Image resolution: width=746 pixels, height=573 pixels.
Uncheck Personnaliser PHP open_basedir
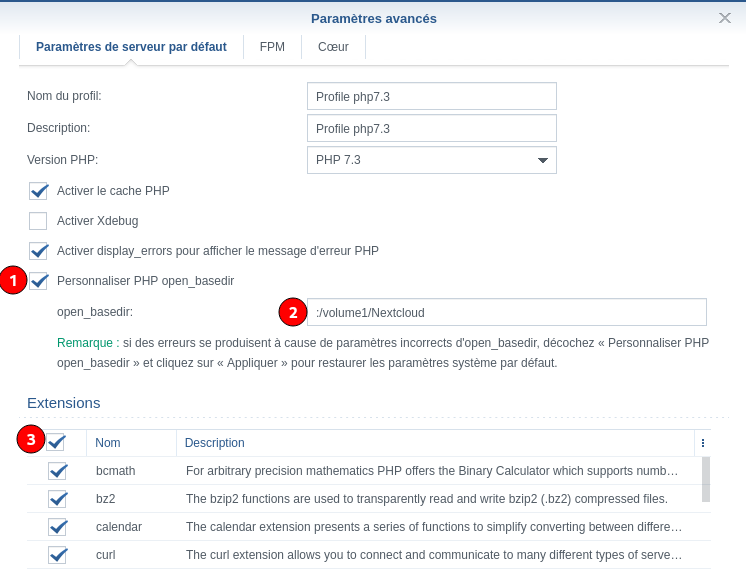(39, 281)
